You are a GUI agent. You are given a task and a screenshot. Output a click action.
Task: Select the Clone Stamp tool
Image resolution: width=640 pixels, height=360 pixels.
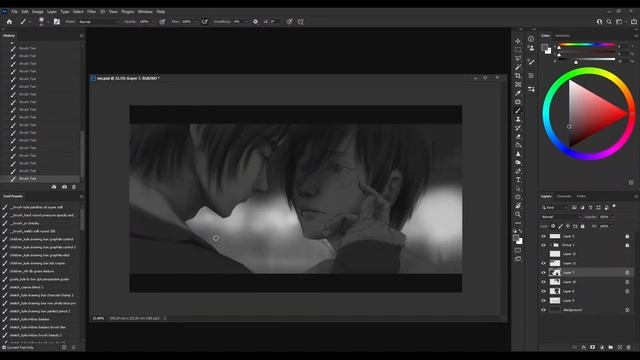click(518, 119)
